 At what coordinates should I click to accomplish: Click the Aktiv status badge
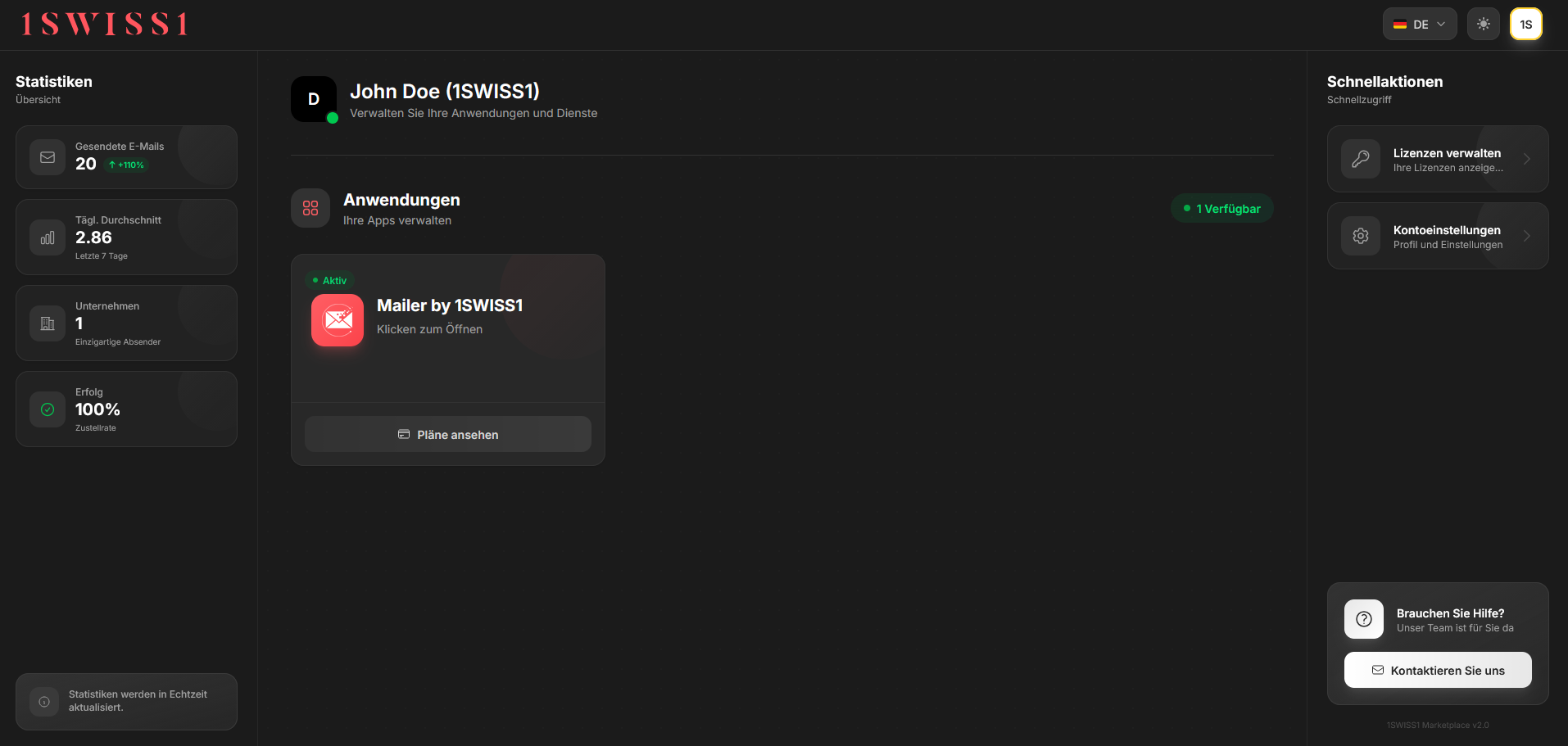tap(329, 280)
